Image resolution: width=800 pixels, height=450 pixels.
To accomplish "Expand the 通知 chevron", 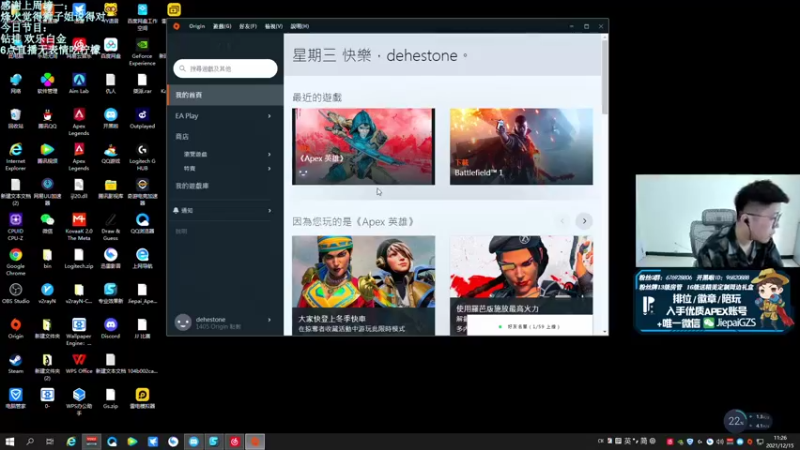I will click(x=269, y=210).
